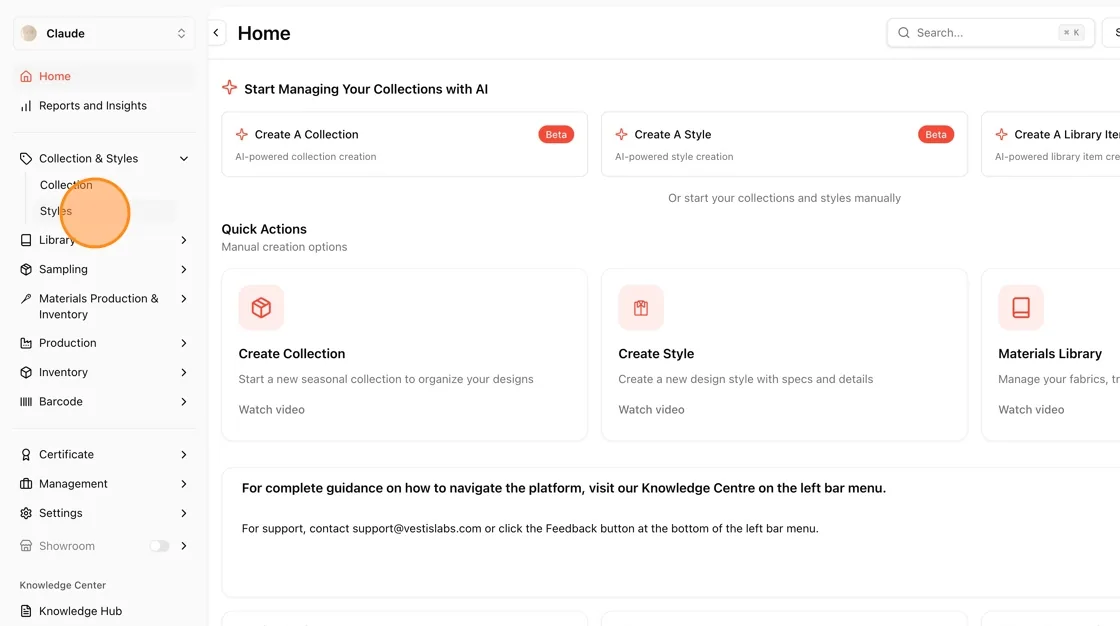Click the Create Collection quick action title
This screenshot has width=1120, height=626.
tap(291, 354)
